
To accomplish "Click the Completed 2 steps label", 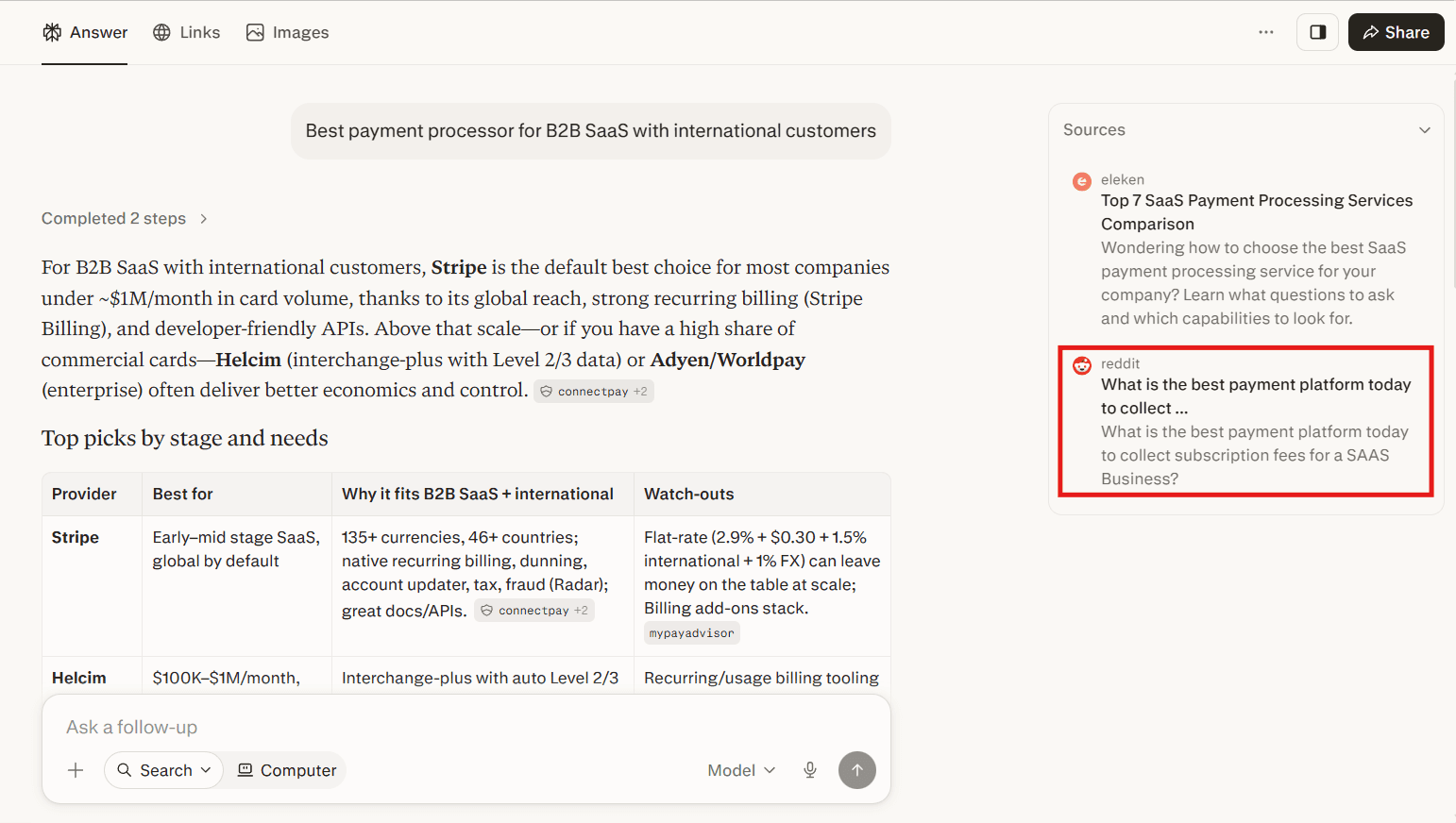I will 113,219.
